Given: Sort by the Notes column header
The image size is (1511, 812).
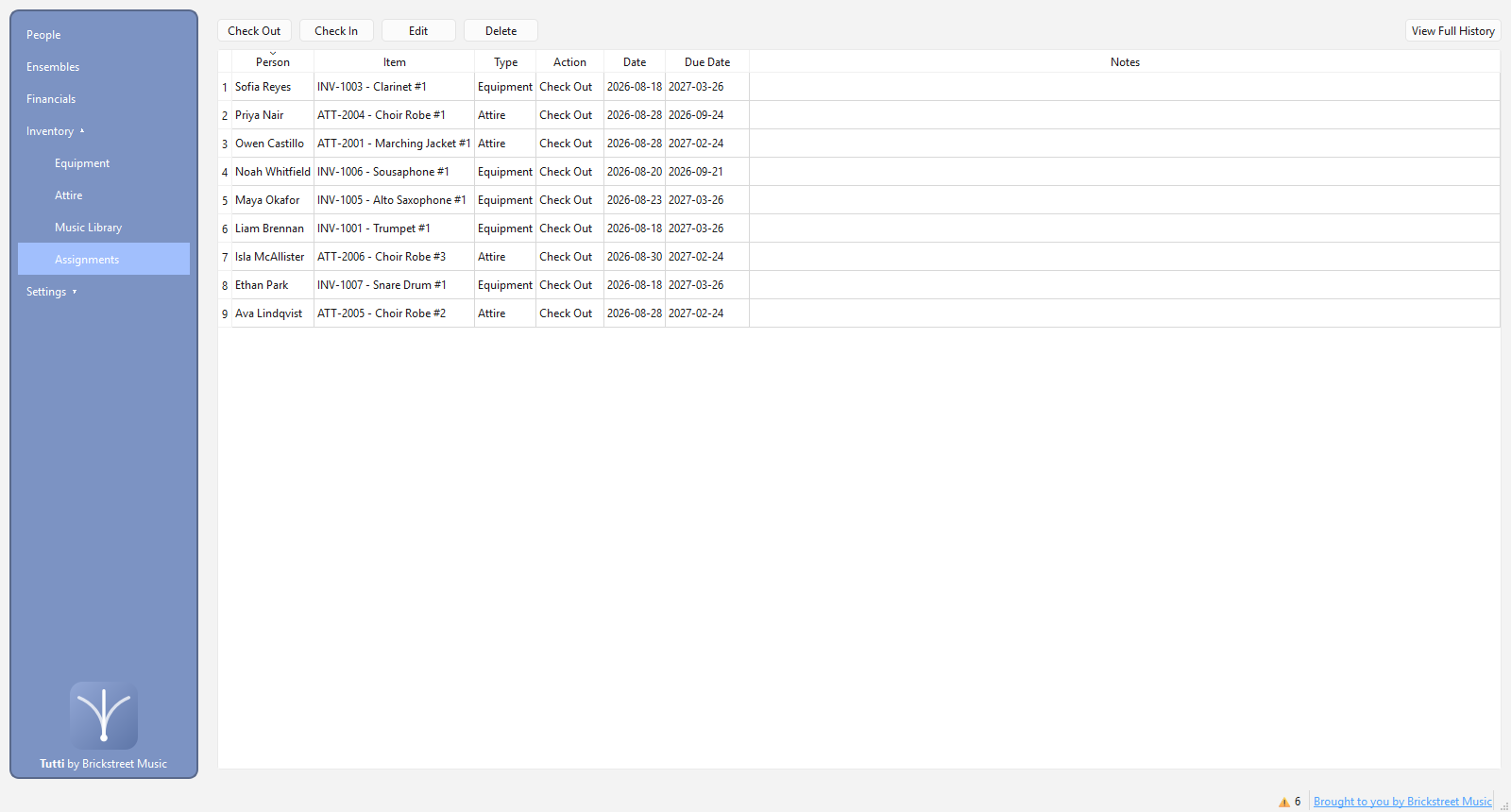Looking at the screenshot, I should [x=1125, y=61].
